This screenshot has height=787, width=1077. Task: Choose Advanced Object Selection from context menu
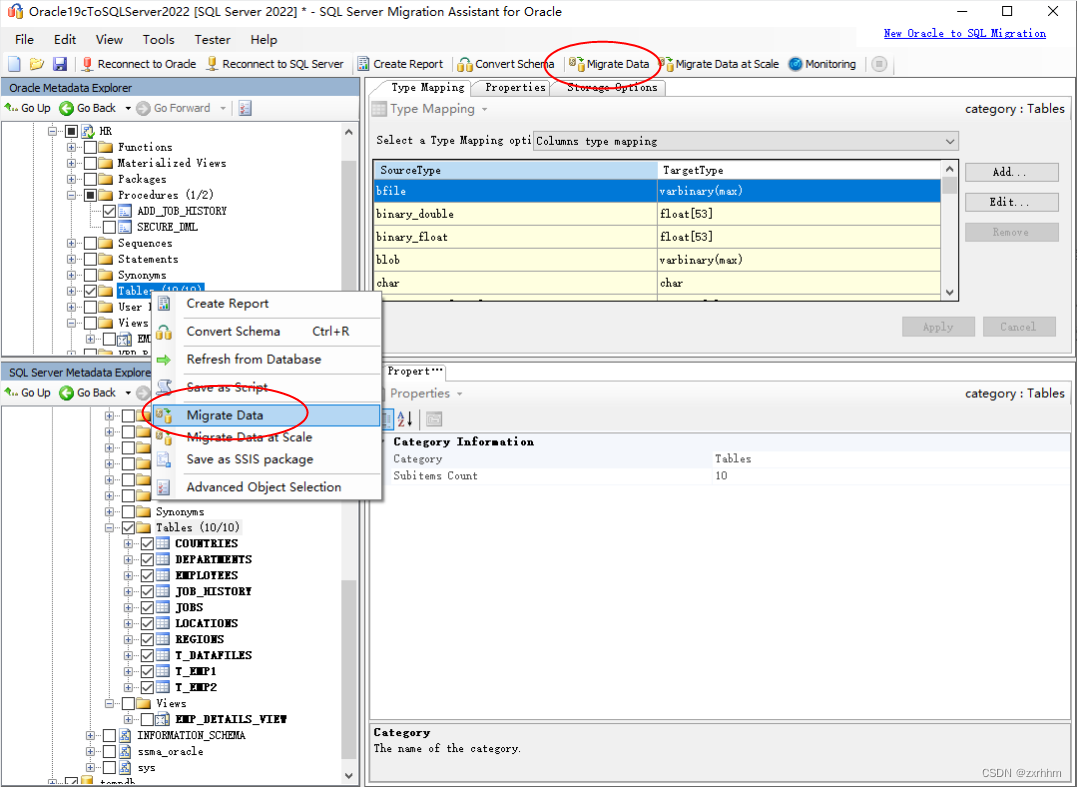[267, 487]
